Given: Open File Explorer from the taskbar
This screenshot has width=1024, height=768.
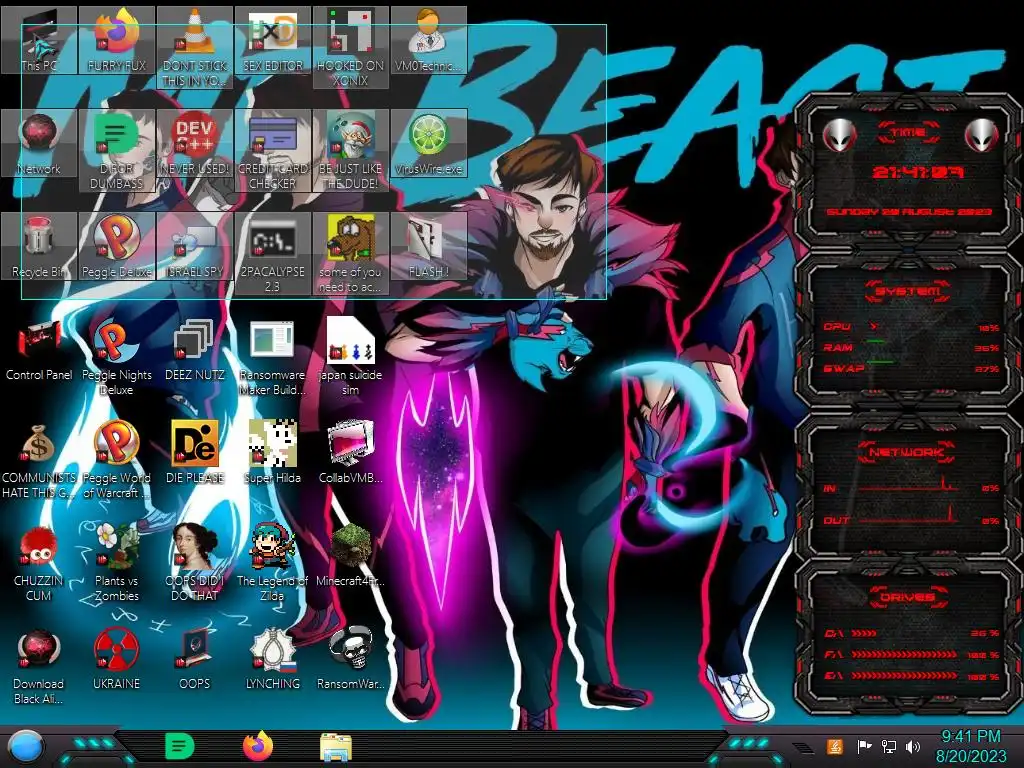Looking at the screenshot, I should click(336, 747).
